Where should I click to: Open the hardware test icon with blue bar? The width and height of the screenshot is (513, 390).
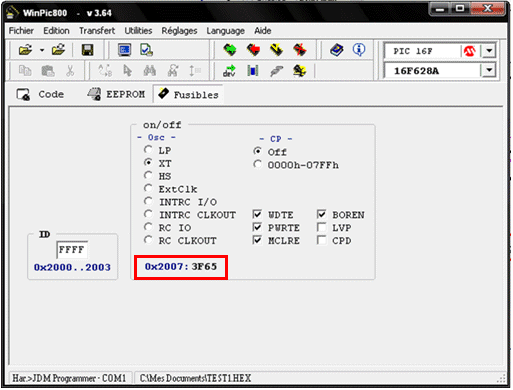253,71
